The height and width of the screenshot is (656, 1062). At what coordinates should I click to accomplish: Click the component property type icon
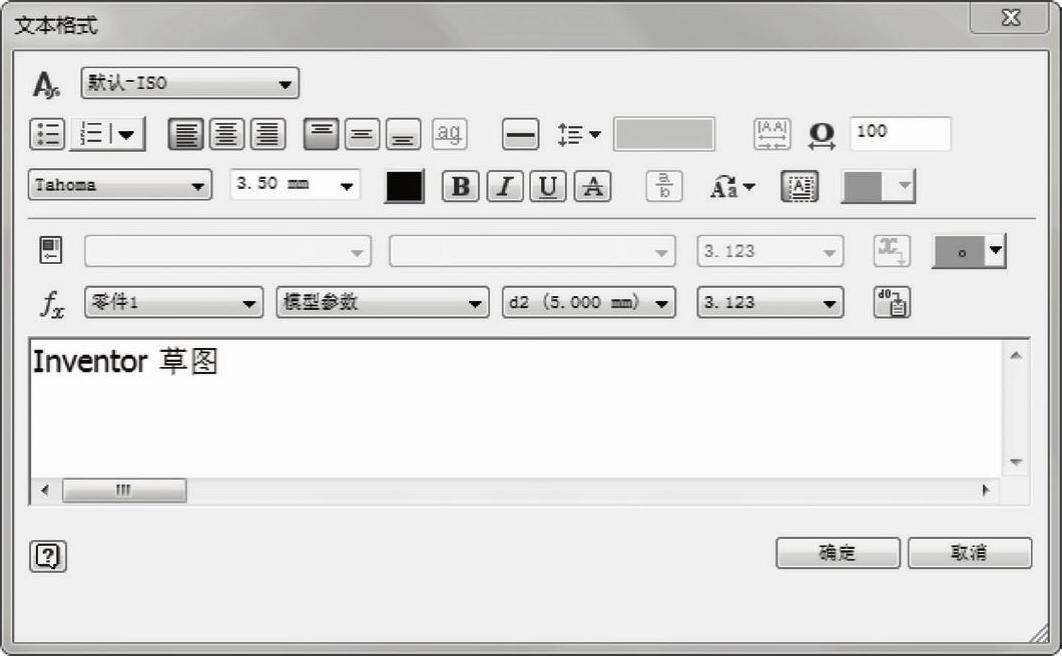click(x=51, y=250)
